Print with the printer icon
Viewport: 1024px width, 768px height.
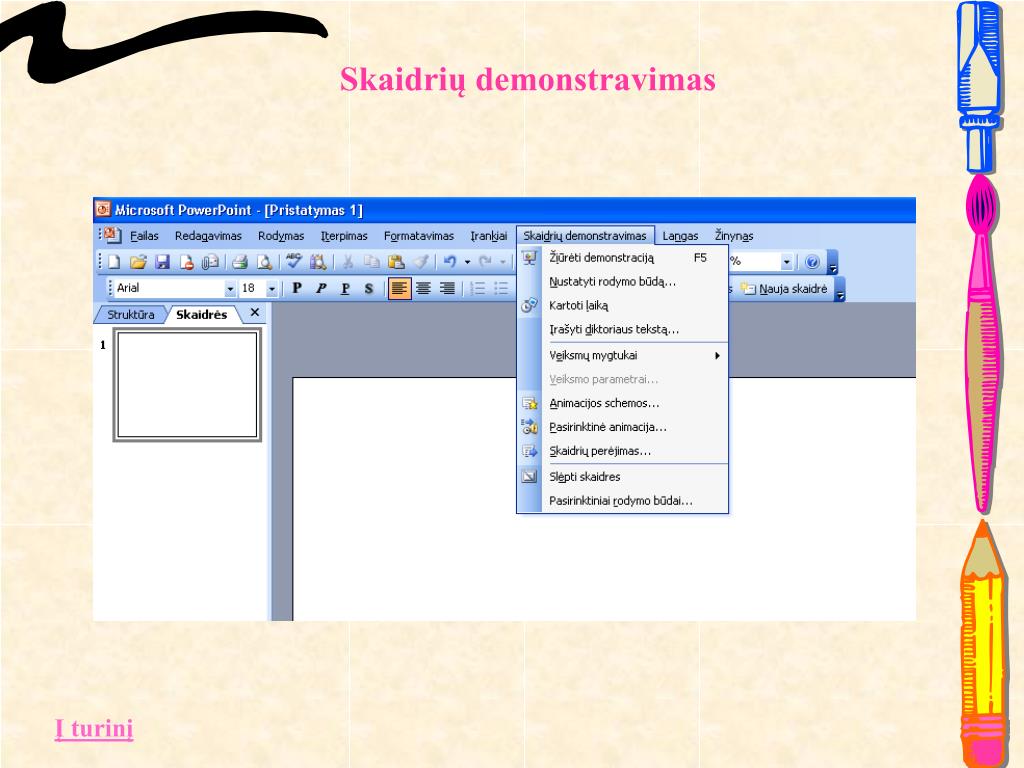[240, 263]
